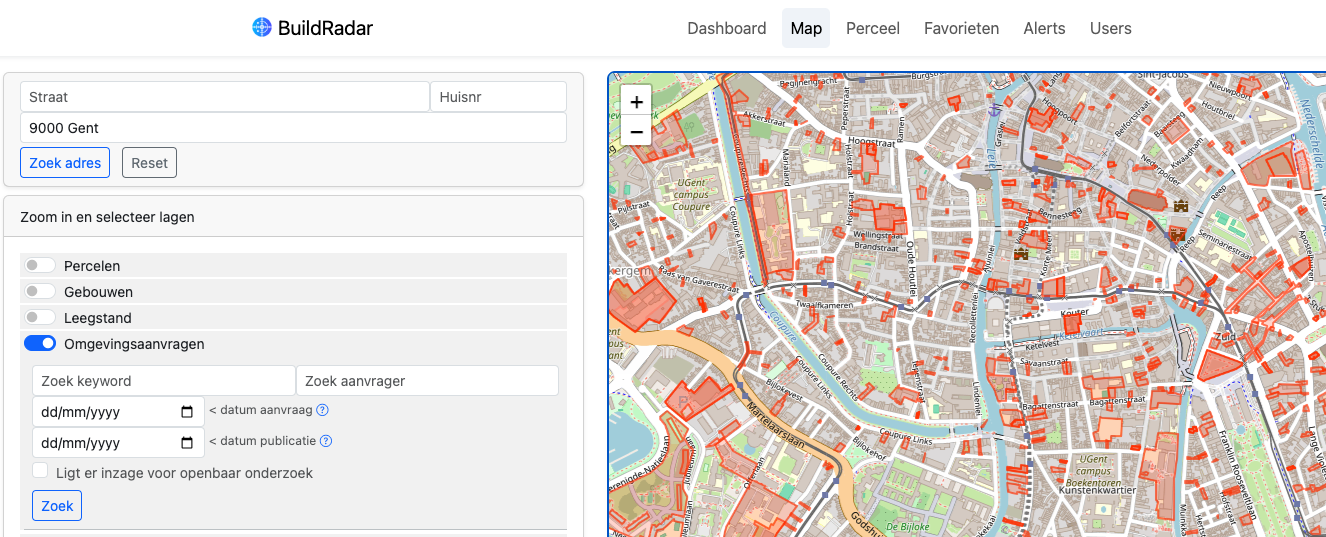Click the BuildRadar globe logo icon
The height and width of the screenshot is (537, 1326).
pyautogui.click(x=262, y=28)
